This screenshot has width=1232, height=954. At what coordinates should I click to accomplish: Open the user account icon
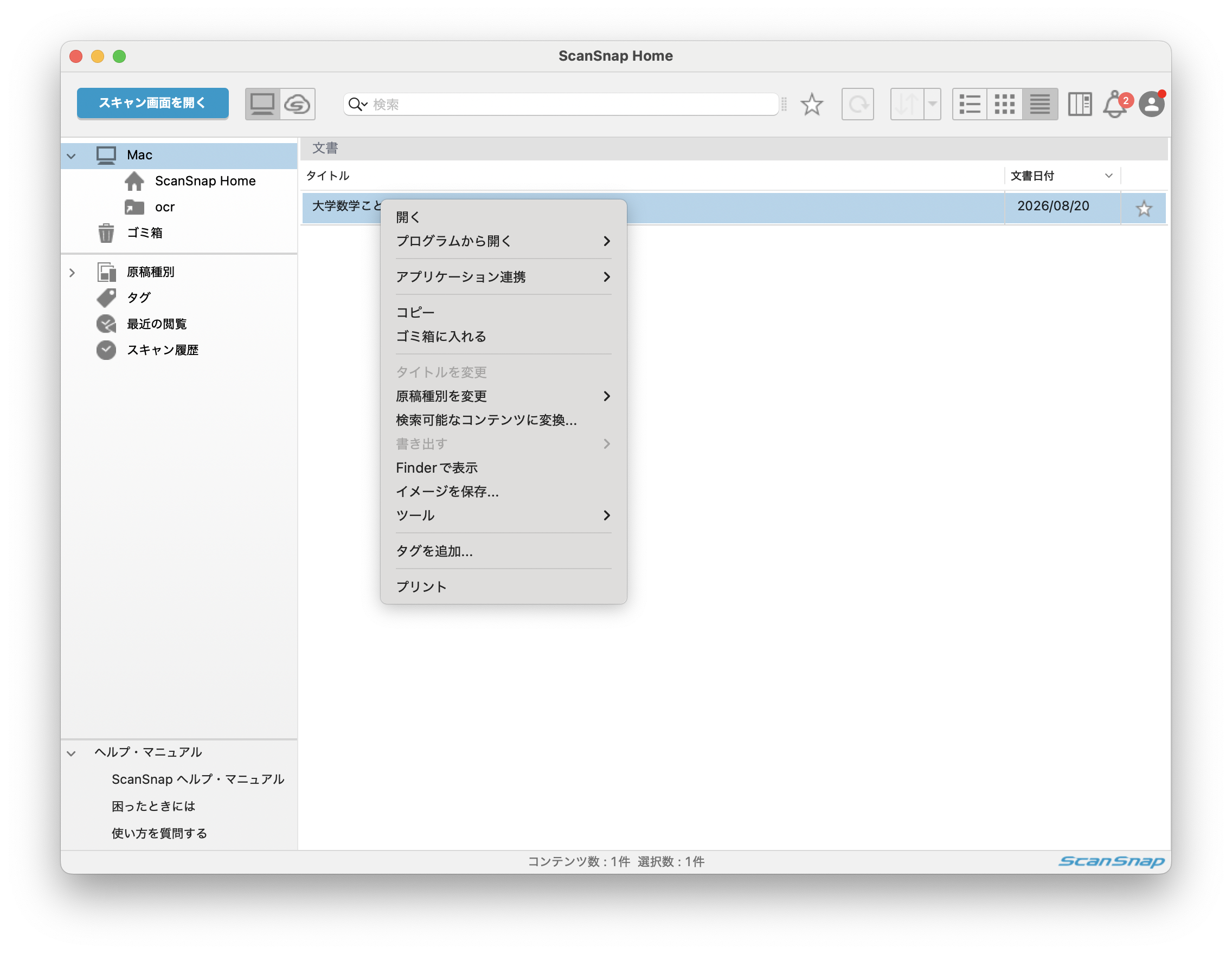pyautogui.click(x=1151, y=104)
